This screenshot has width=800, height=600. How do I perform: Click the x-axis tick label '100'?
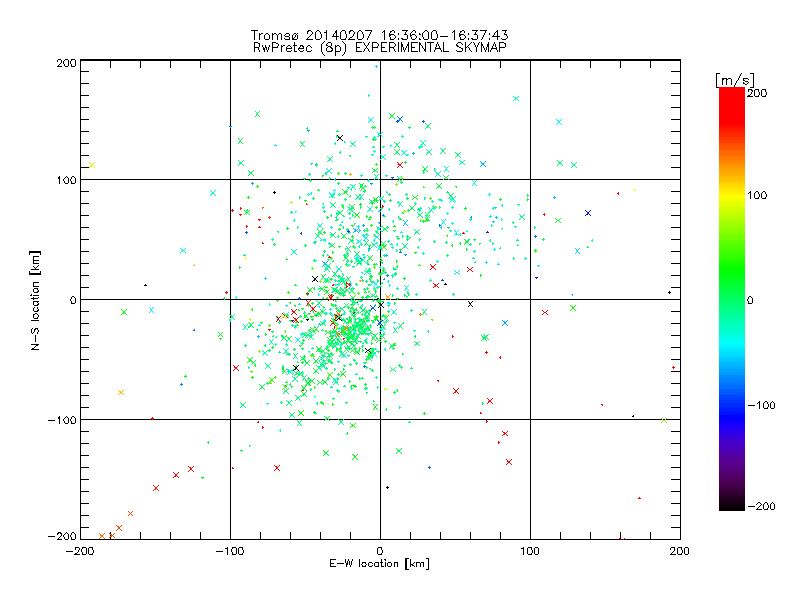[530, 551]
